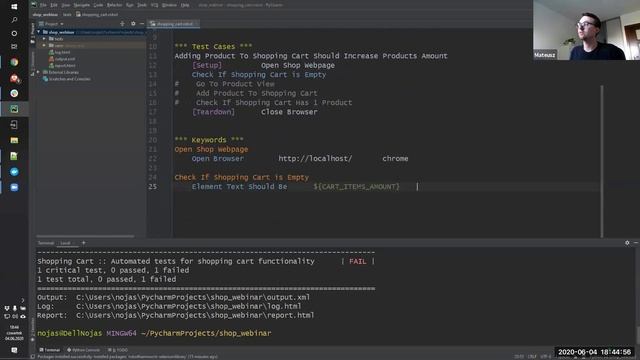
Task: Hide the Terminal panel with minus icon
Action: 636,243
